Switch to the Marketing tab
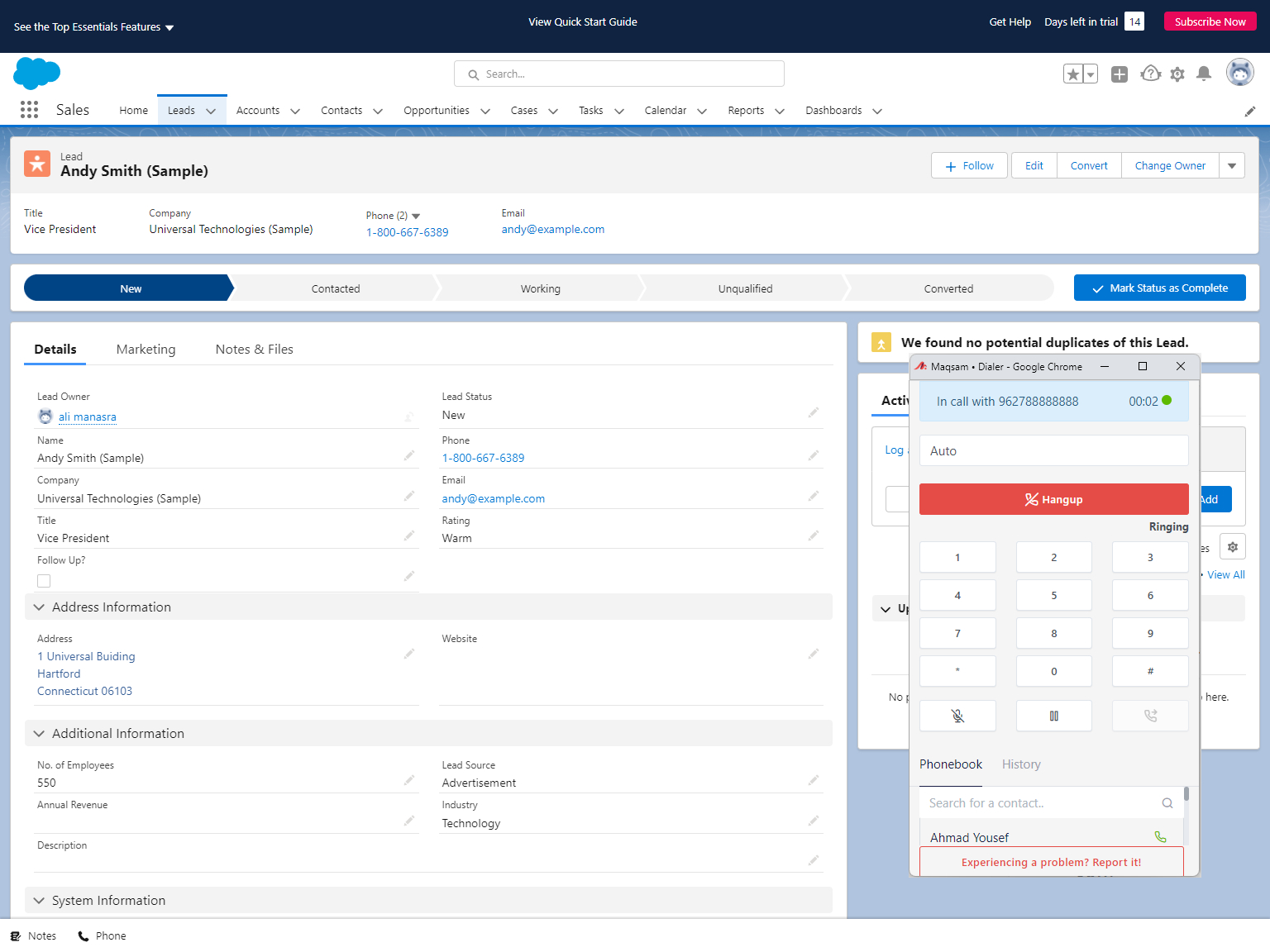The width and height of the screenshot is (1270, 952). [x=146, y=350]
